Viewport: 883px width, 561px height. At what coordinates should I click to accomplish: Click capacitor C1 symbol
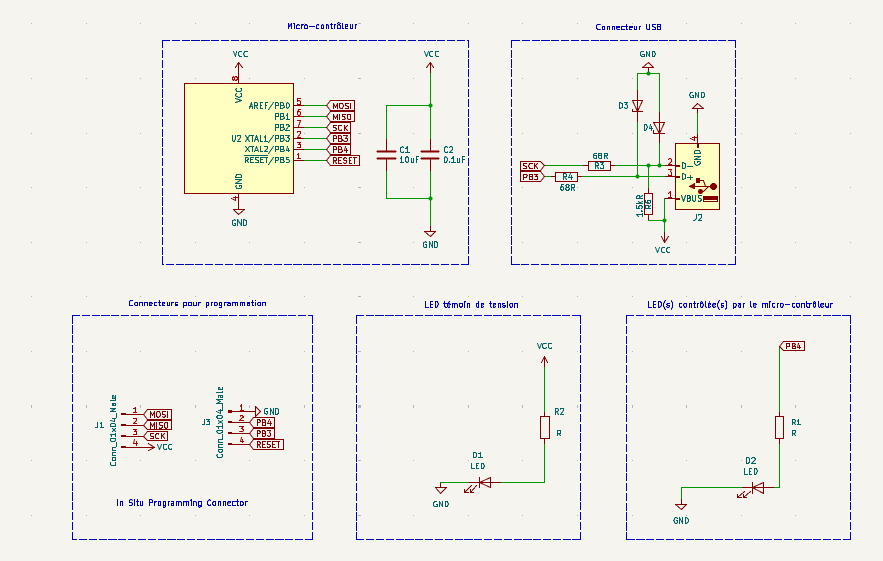pos(386,155)
